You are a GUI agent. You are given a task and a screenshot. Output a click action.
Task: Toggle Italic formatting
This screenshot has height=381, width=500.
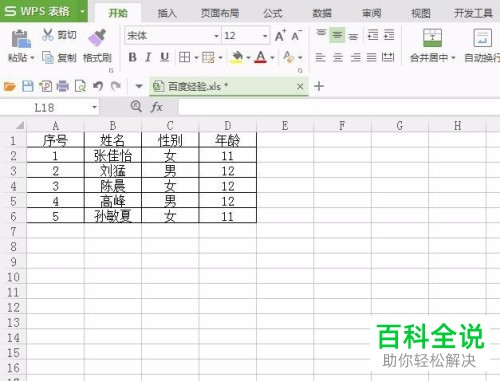[x=148, y=57]
